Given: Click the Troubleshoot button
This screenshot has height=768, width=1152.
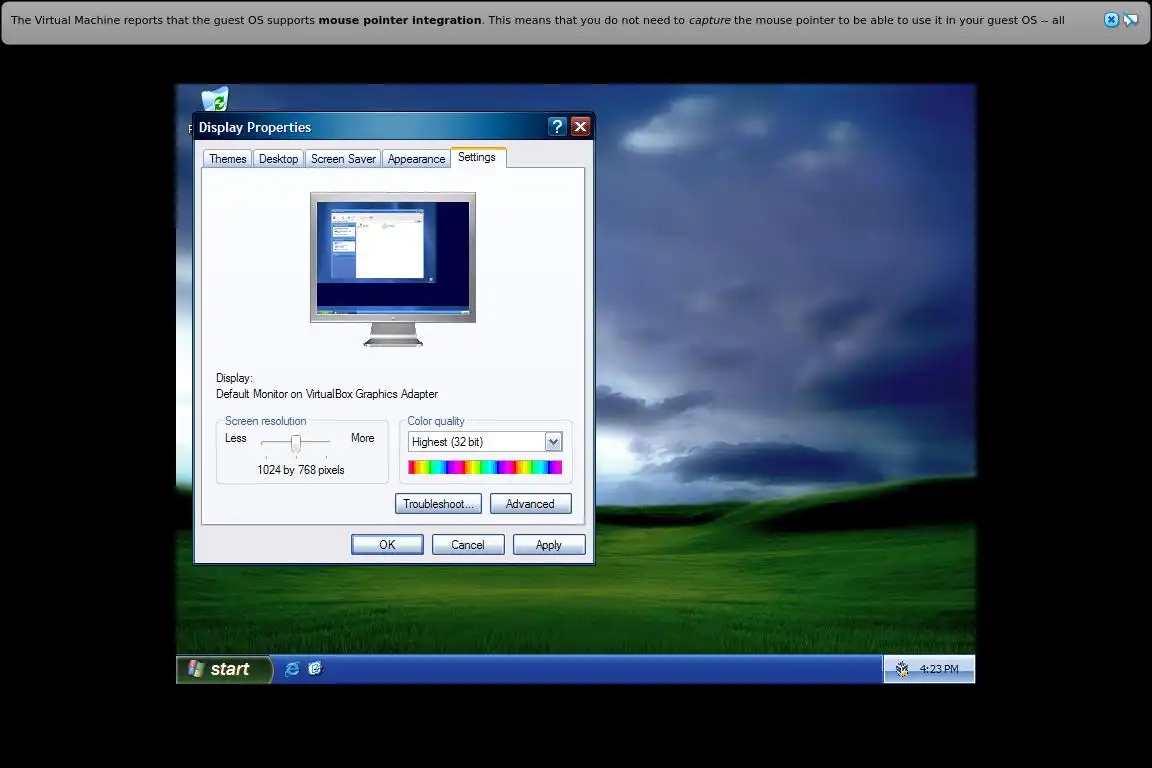Looking at the screenshot, I should pyautogui.click(x=439, y=503).
